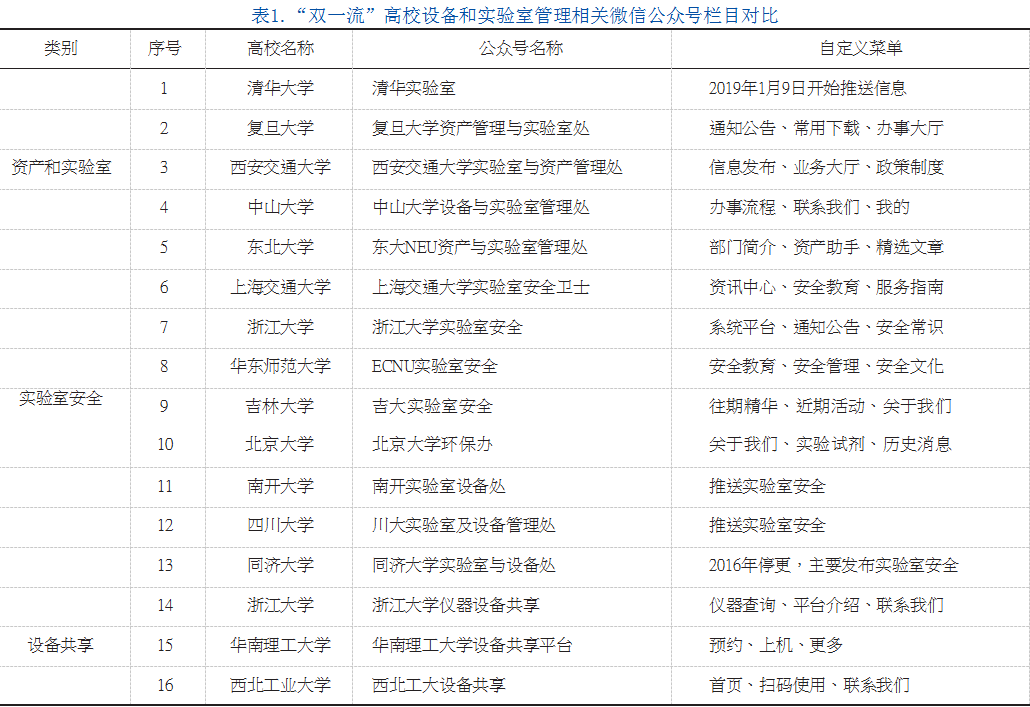Click the account name ECNU实验室安全
1030x707 pixels.
[x=435, y=366]
